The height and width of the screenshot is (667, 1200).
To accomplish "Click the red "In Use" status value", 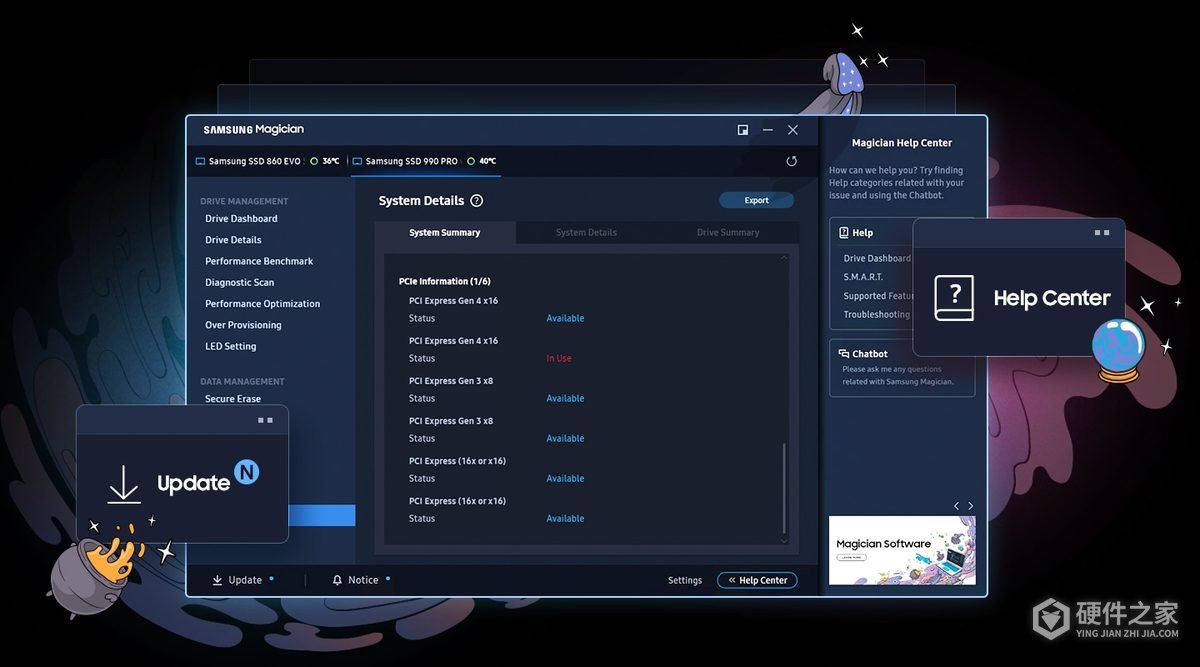I will tap(559, 358).
